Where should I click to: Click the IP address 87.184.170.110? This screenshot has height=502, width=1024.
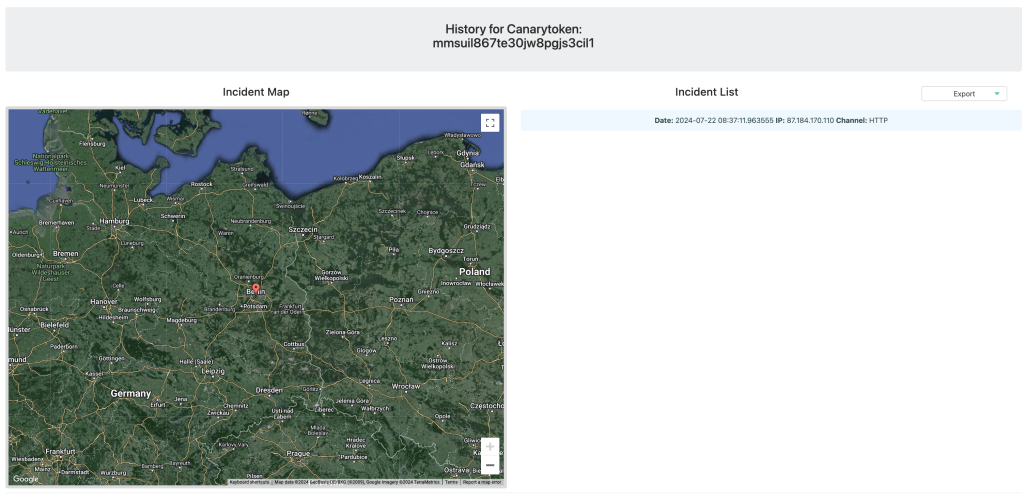(811, 120)
